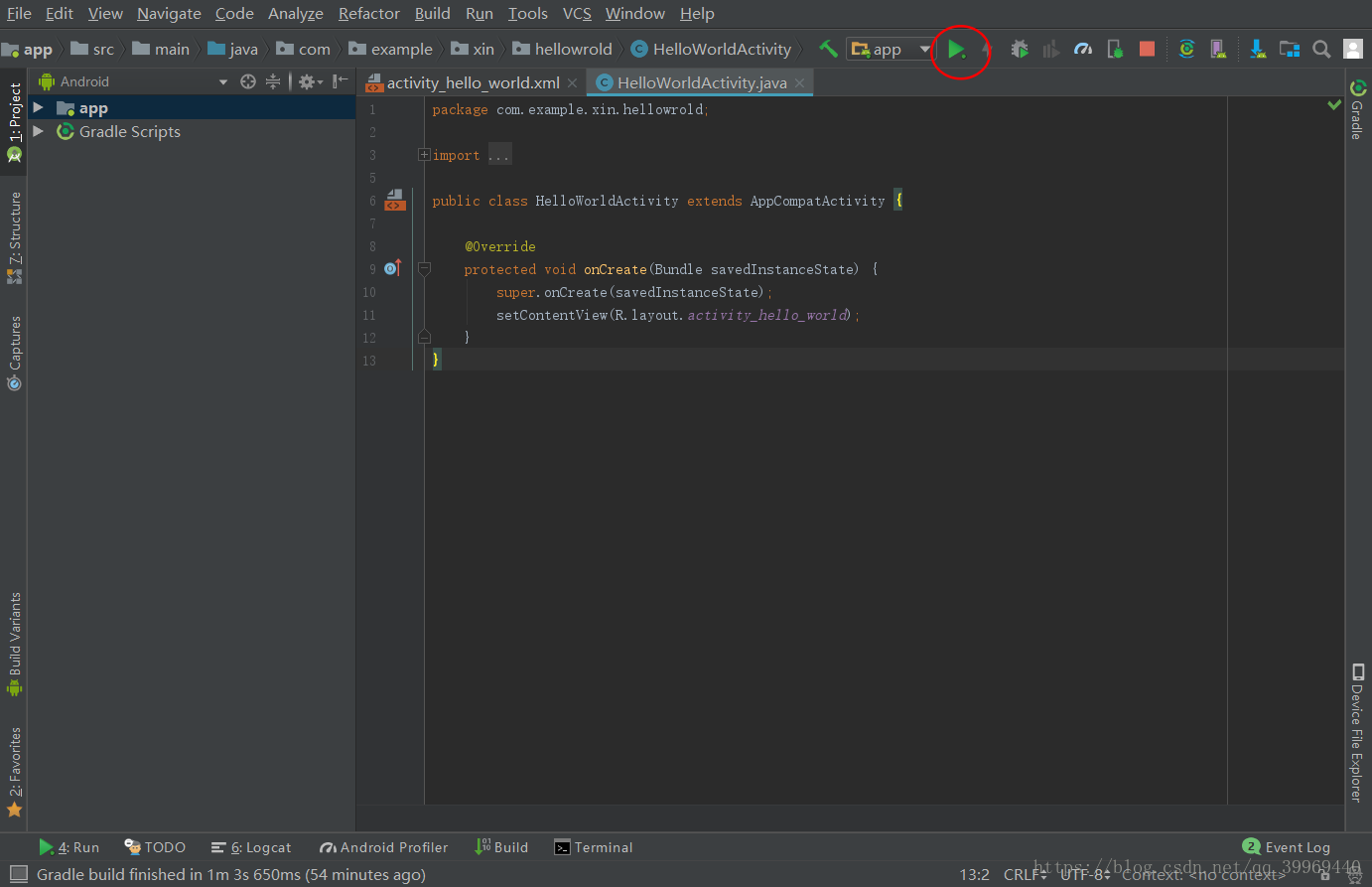Viewport: 1372px width, 887px height.
Task: Click the user account avatar icon
Action: [x=1353, y=49]
